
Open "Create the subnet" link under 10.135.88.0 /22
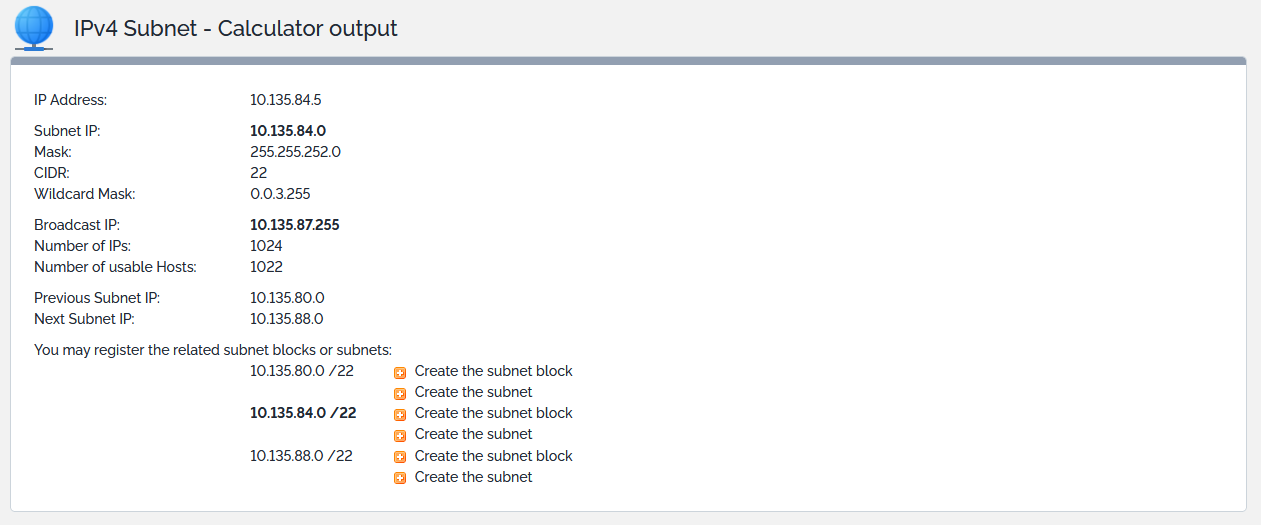473,477
